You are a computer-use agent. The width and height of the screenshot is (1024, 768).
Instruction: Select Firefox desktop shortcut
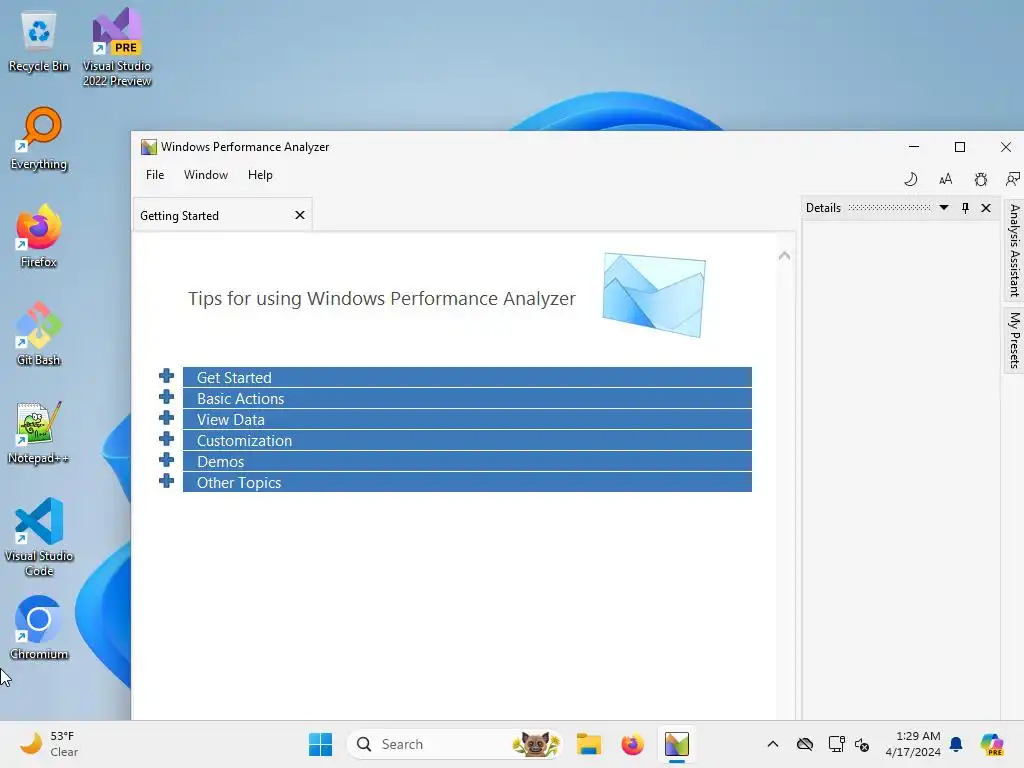tap(39, 236)
